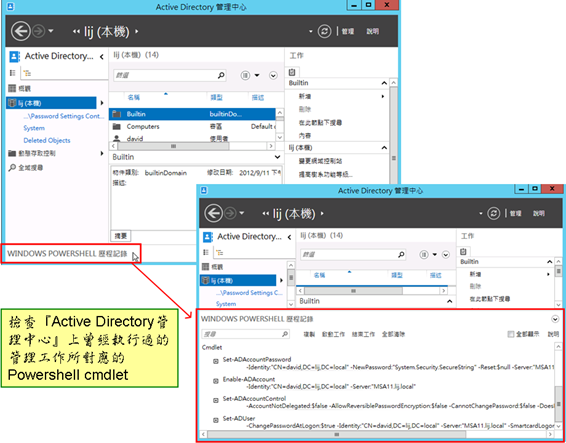Viewport: 566px width, 443px height.
Task: Open 概觀 overview in rear navigation pane
Action: [20, 88]
